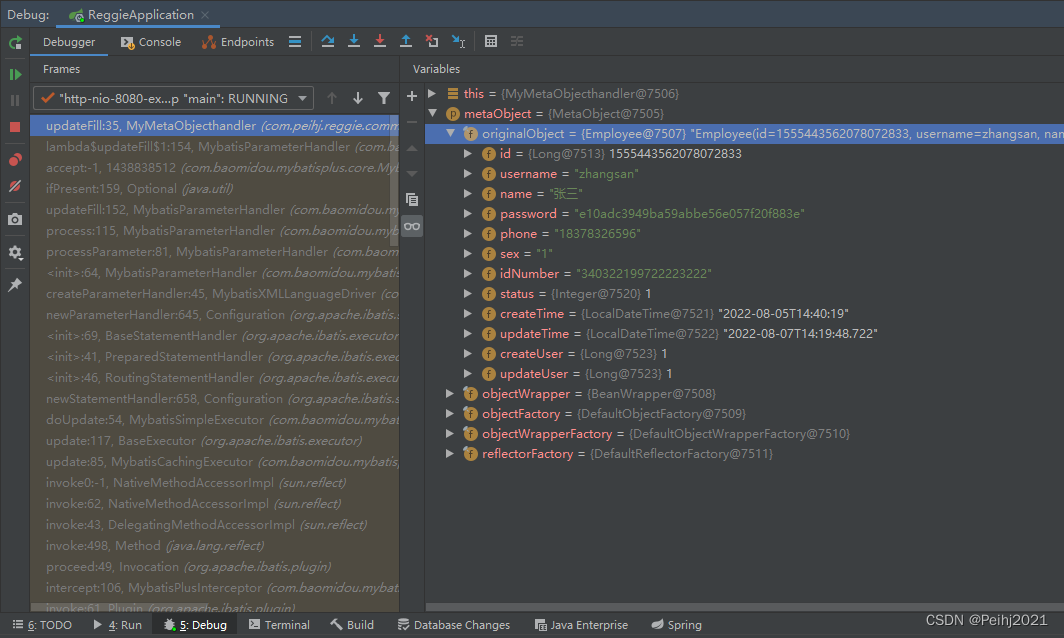Click the Frames list vertical scrollbar
Viewport: 1064px width, 638px height.
pyautogui.click(x=394, y=180)
